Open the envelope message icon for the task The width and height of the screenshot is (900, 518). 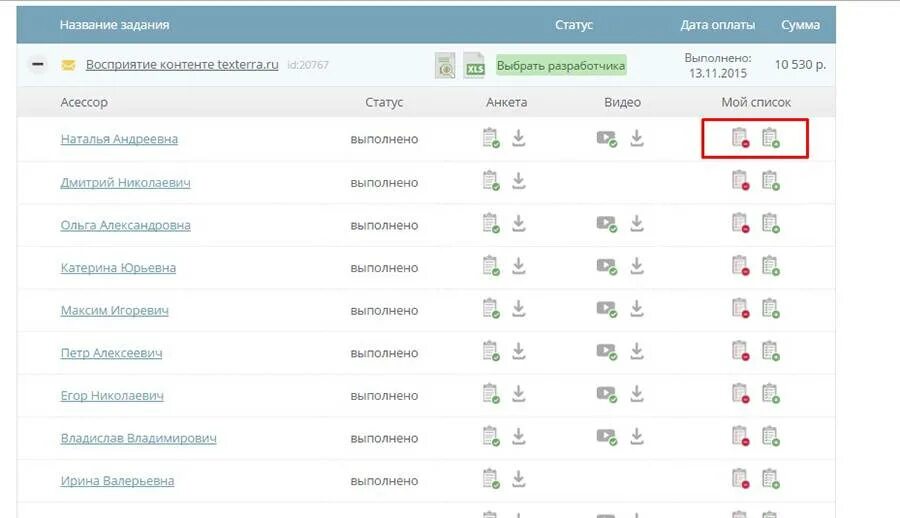(x=68, y=65)
